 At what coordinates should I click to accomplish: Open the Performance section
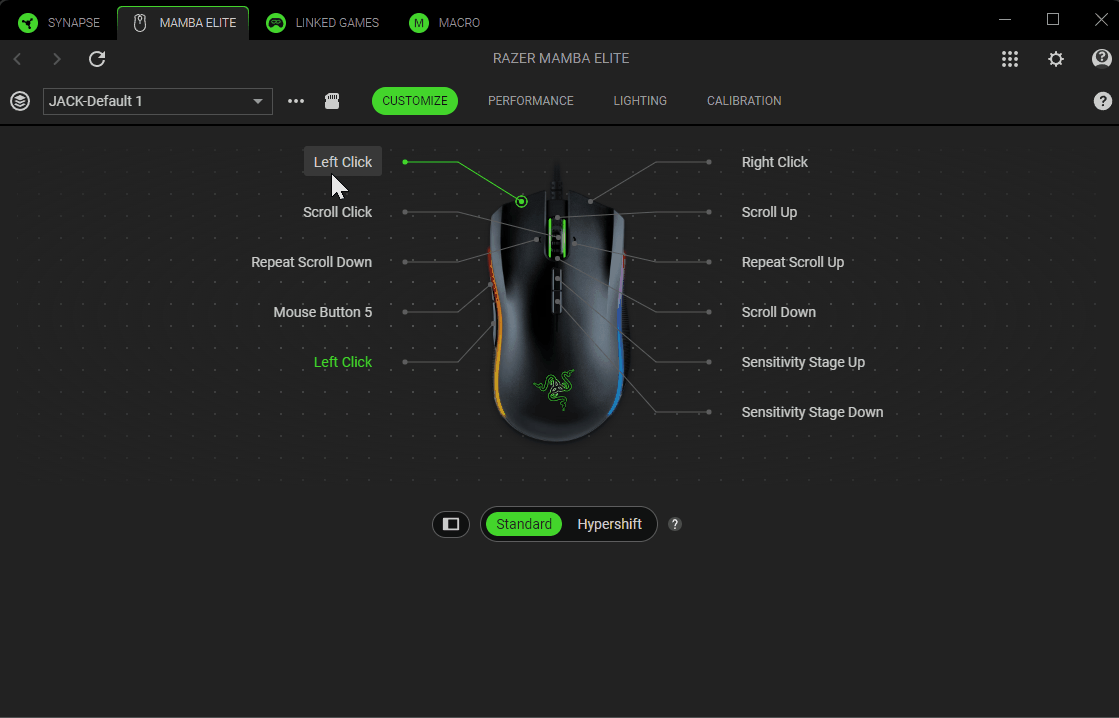click(530, 101)
